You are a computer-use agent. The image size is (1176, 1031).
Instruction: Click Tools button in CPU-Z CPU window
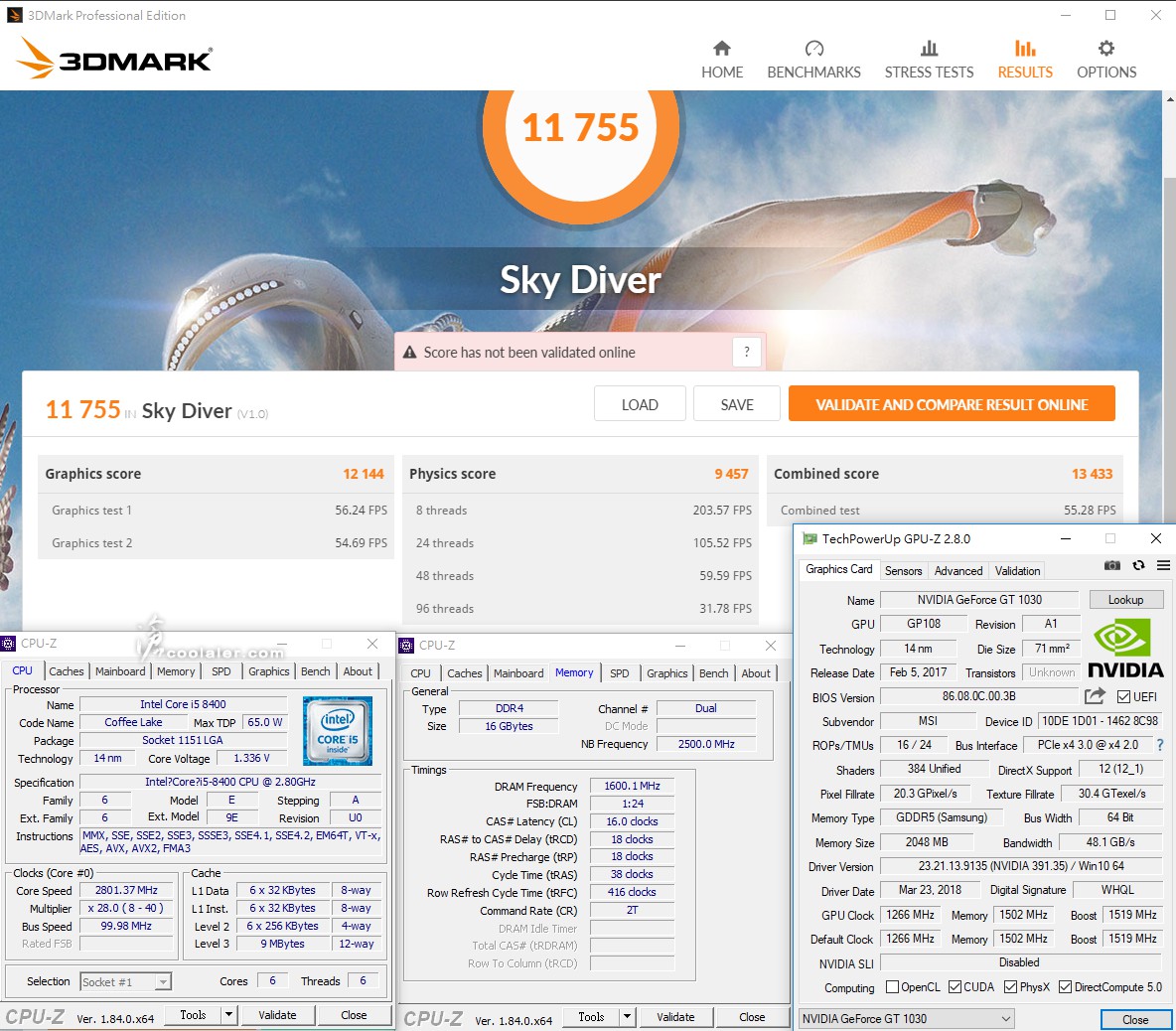pos(193,1015)
